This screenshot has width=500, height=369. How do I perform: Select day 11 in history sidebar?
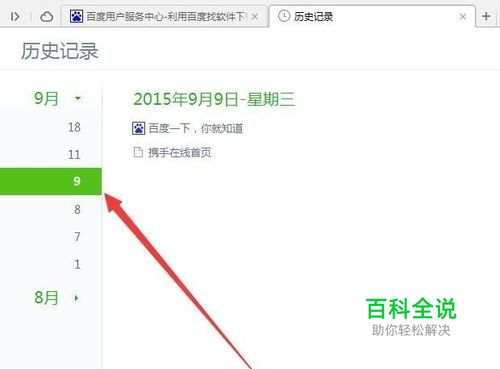(x=74, y=154)
